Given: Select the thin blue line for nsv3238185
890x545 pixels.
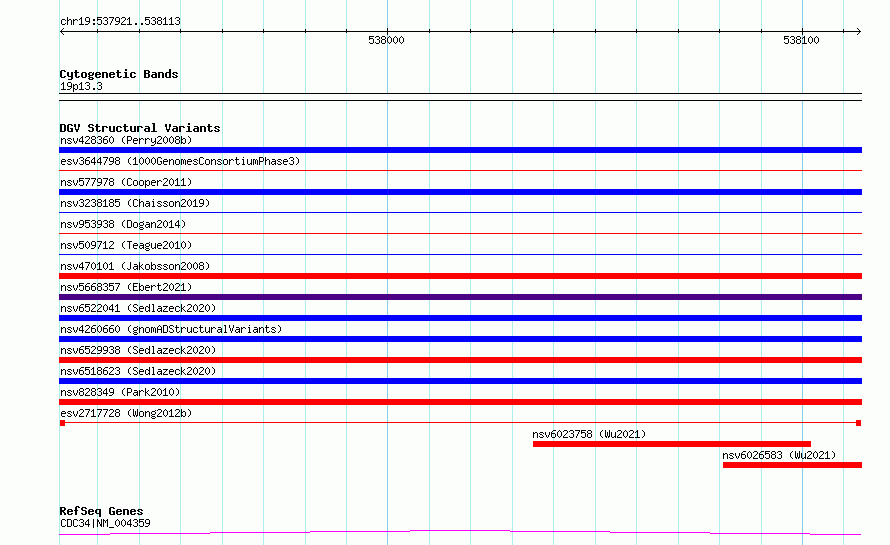Looking at the screenshot, I should coord(460,212).
